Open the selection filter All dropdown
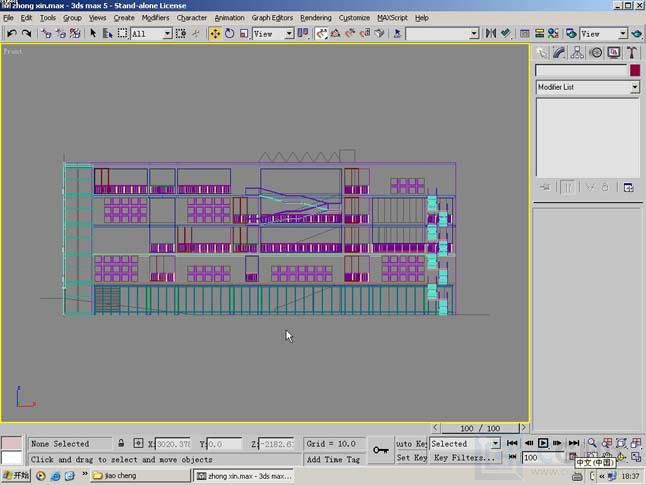The height and width of the screenshot is (485, 646). 151,34
